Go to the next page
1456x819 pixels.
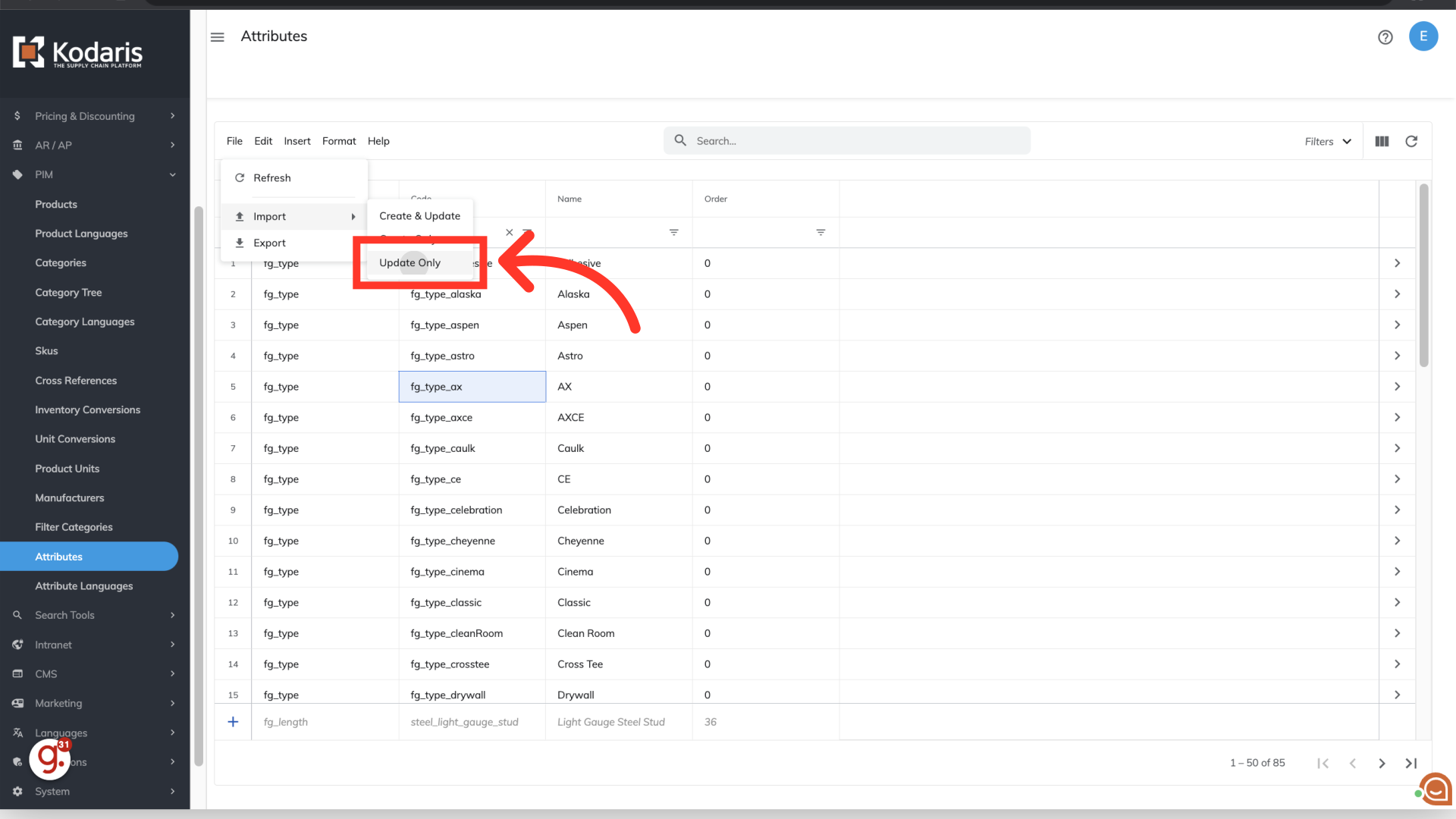(1382, 763)
